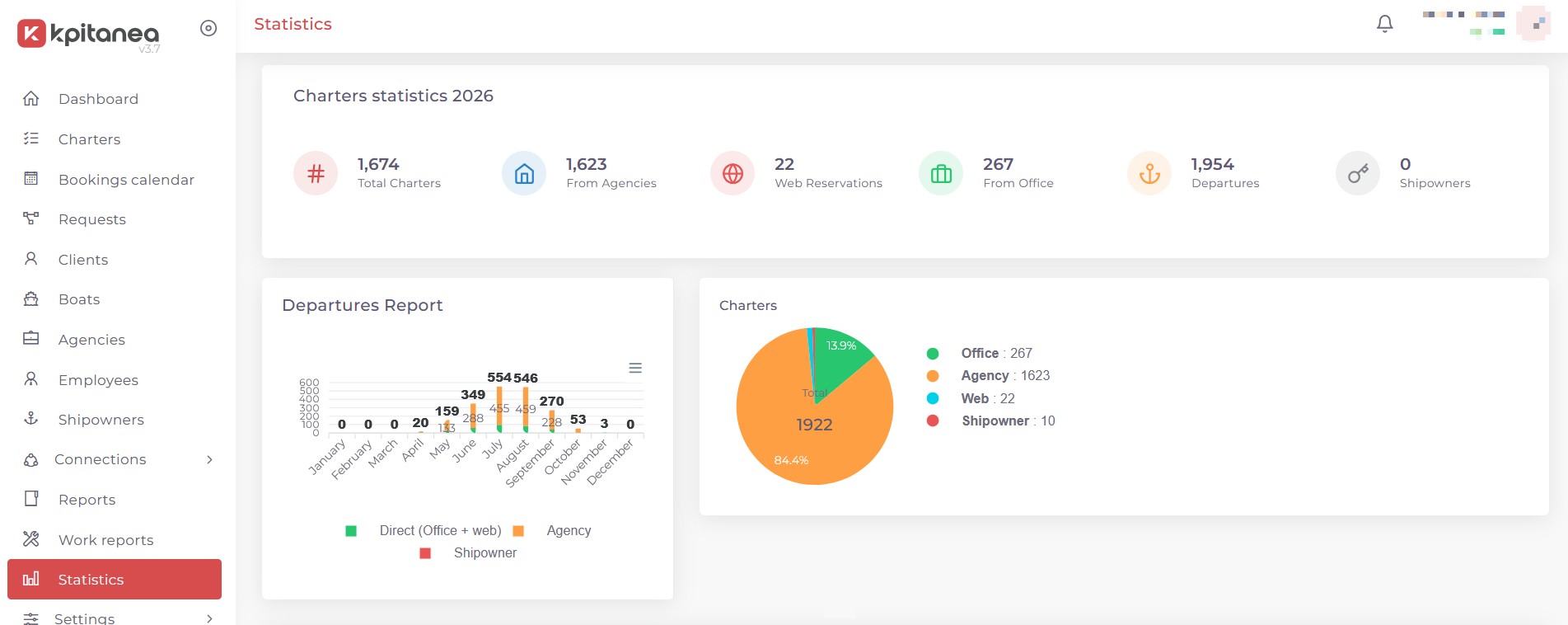Click the Shipowners anchor icon in sidebar
The width and height of the screenshot is (1568, 625).
coord(31,419)
